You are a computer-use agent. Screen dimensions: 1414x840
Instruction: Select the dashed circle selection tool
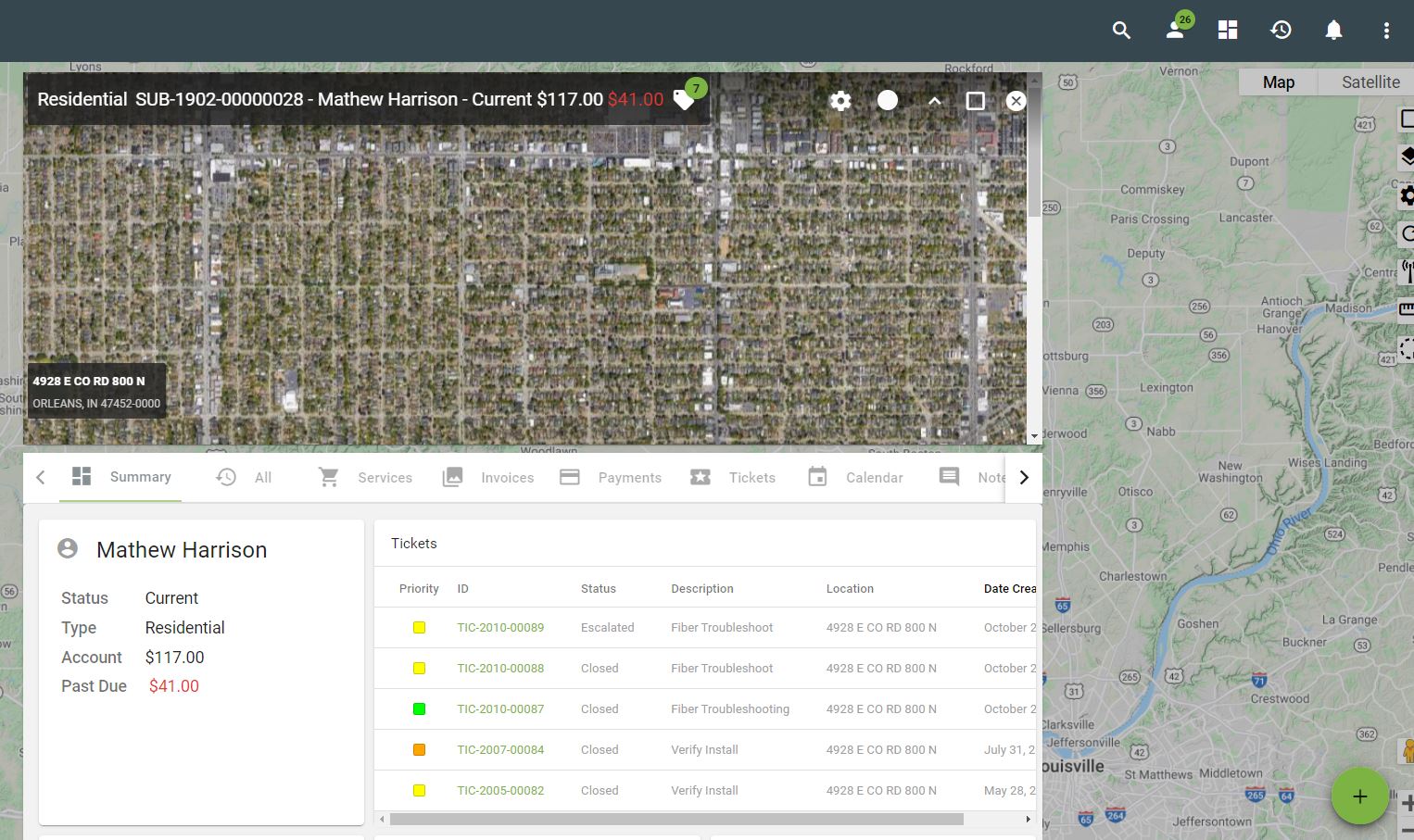tap(1407, 348)
